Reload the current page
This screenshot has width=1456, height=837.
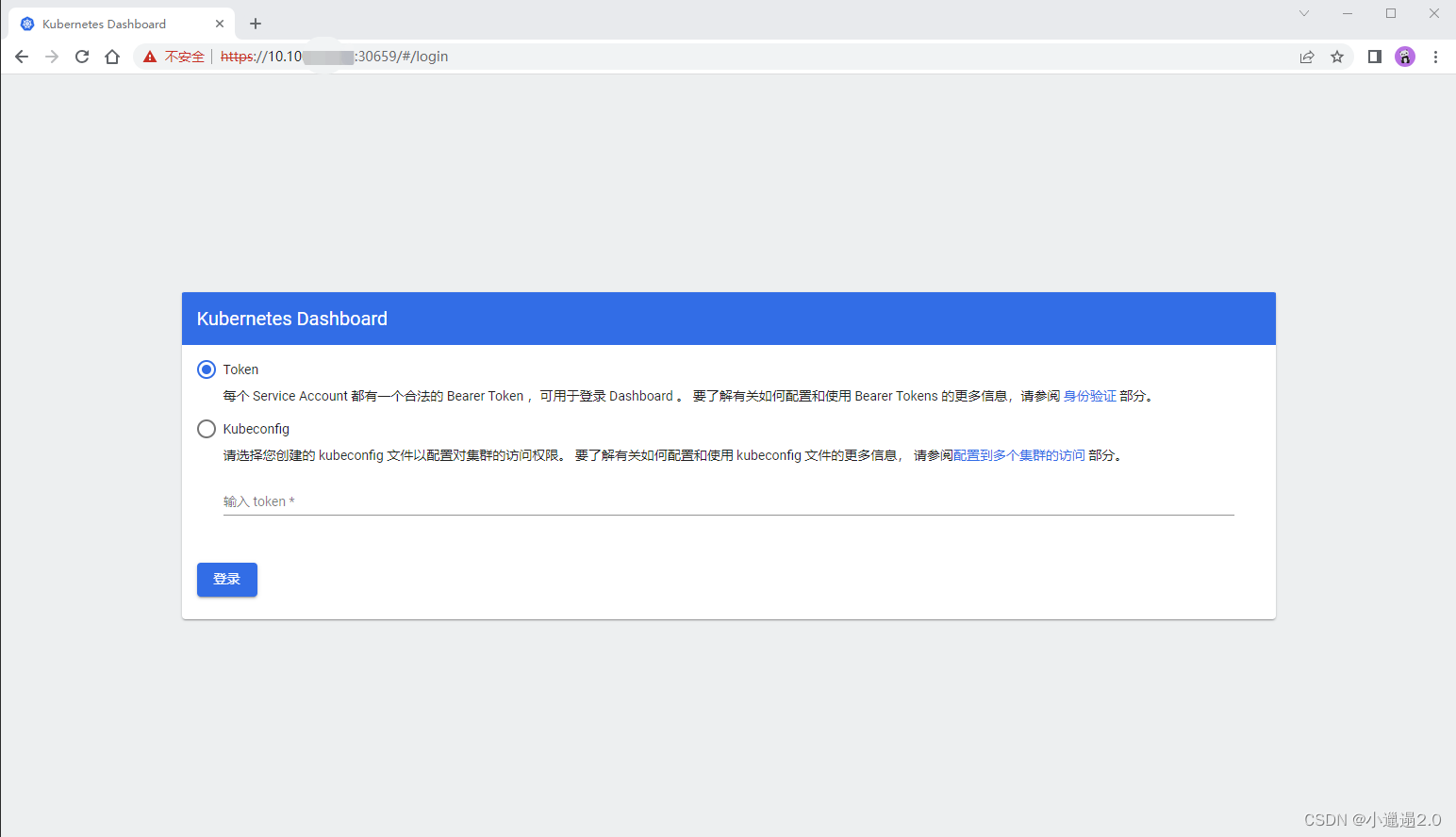click(x=81, y=57)
